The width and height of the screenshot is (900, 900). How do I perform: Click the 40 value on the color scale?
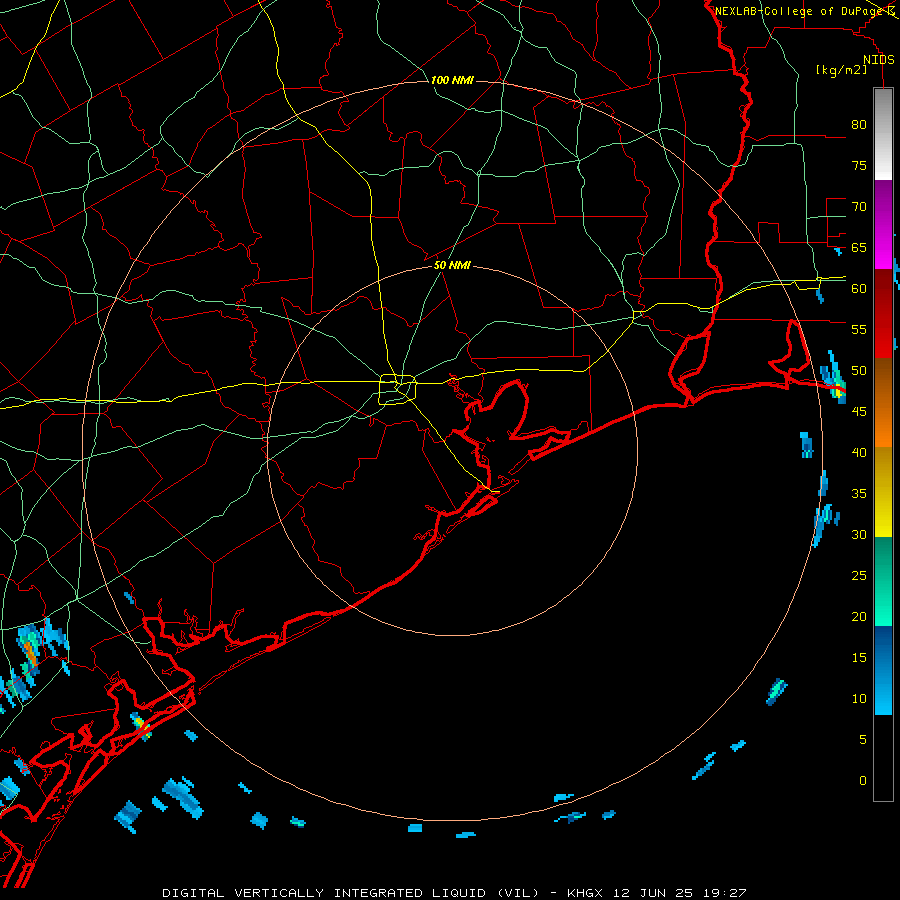859,453
